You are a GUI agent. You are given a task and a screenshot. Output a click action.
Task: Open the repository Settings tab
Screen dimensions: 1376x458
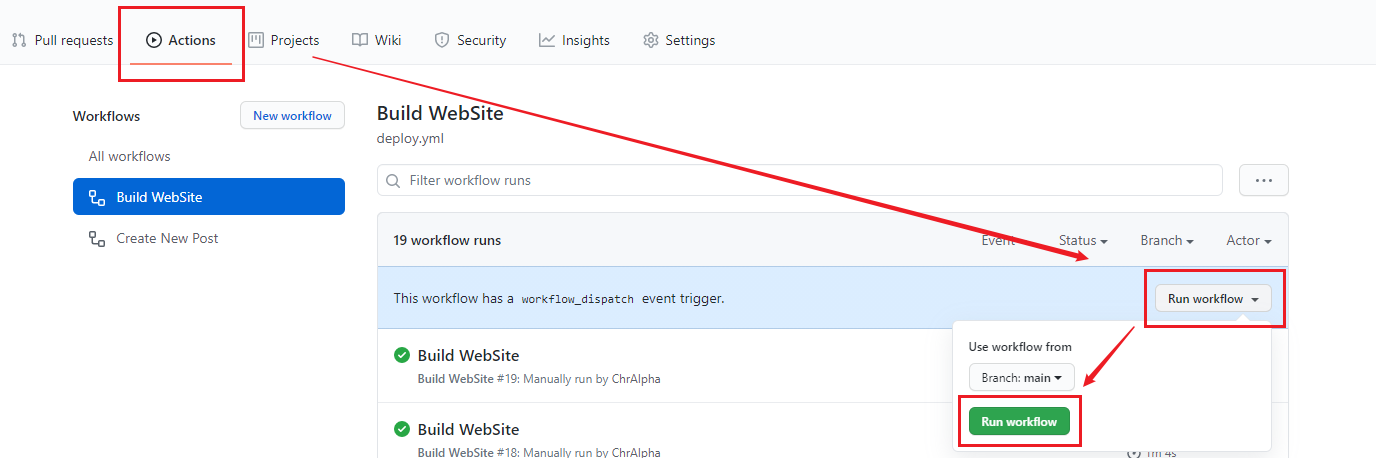pos(679,40)
